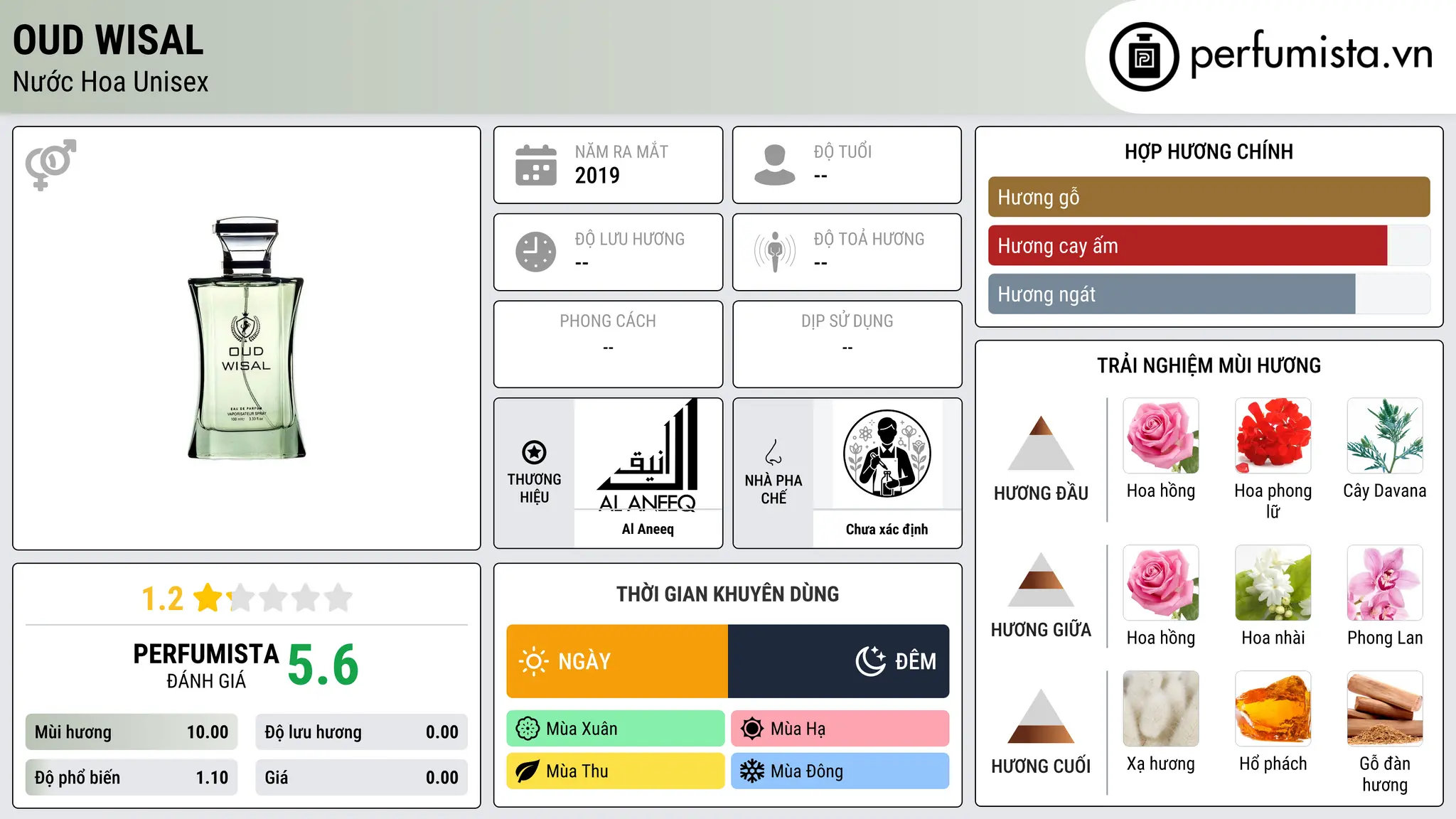Viewport: 1456px width, 819px height.
Task: Click the Thời gian khuyên dùng heading
Action: coord(728,594)
